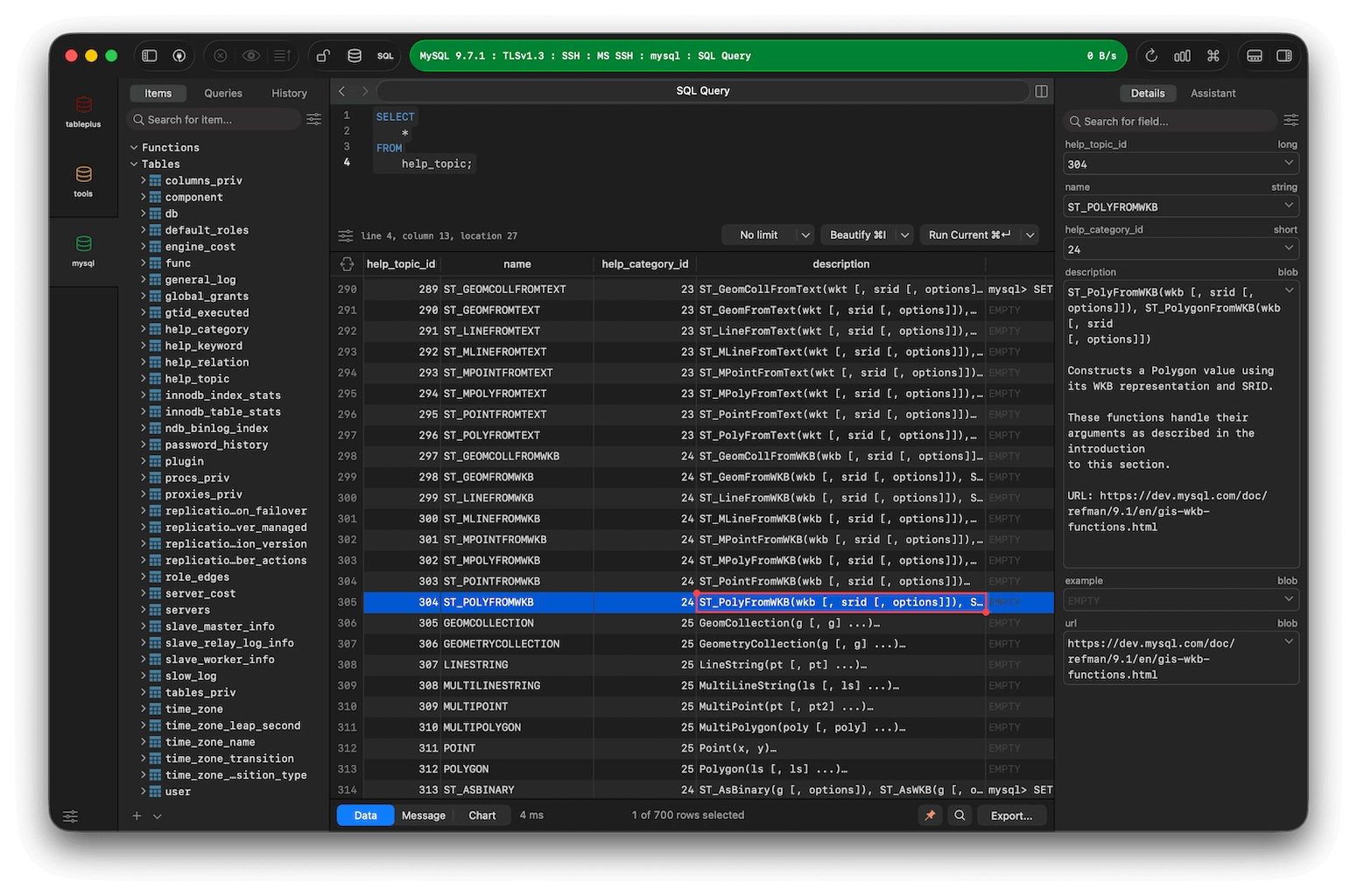Open the Run Current dropdown arrow
Image resolution: width=1357 pixels, height=896 pixels.
click(x=1030, y=235)
